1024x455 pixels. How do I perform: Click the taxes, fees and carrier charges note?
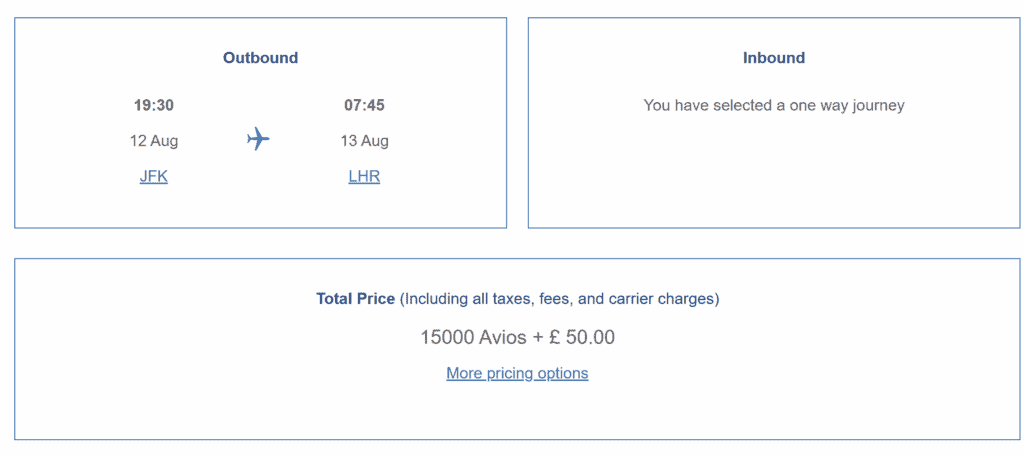[x=559, y=299]
